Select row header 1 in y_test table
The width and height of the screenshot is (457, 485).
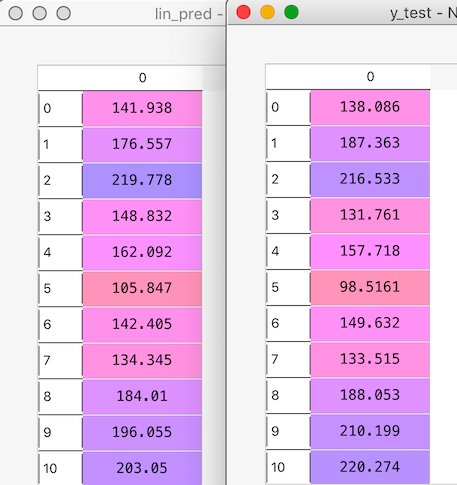click(x=288, y=143)
